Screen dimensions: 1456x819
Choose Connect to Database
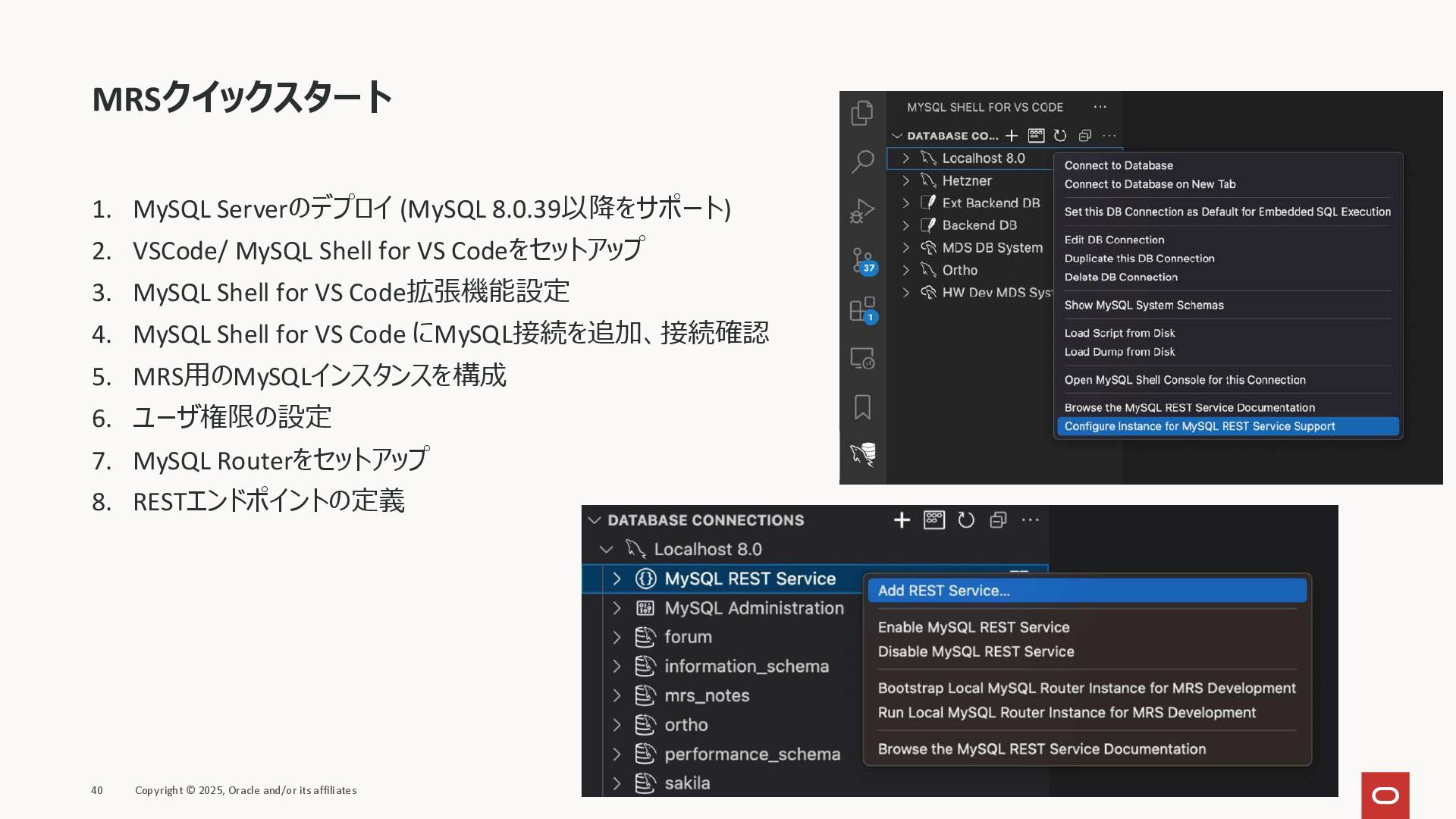click(x=1119, y=165)
